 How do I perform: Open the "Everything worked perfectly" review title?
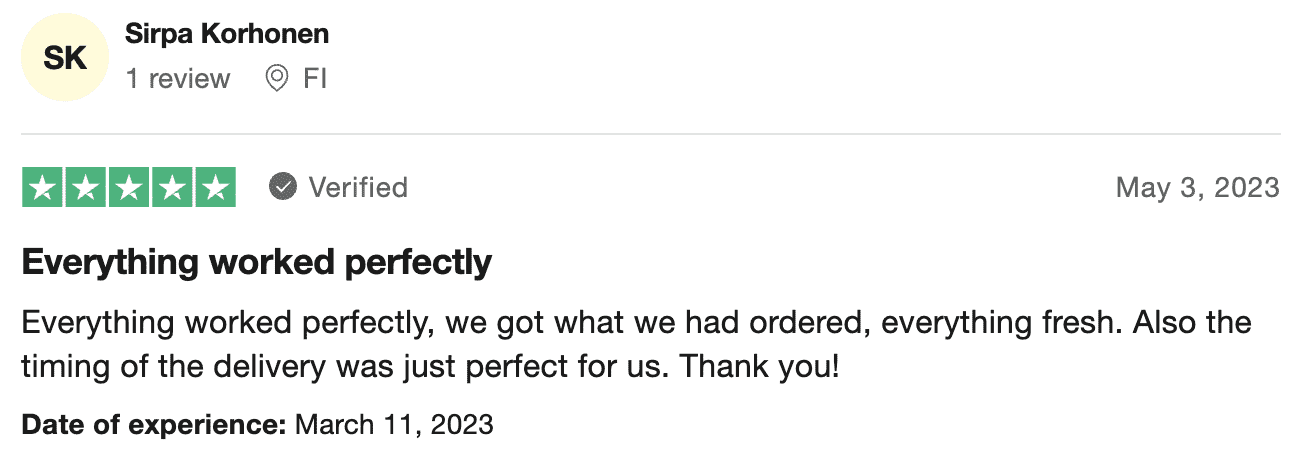click(x=256, y=262)
